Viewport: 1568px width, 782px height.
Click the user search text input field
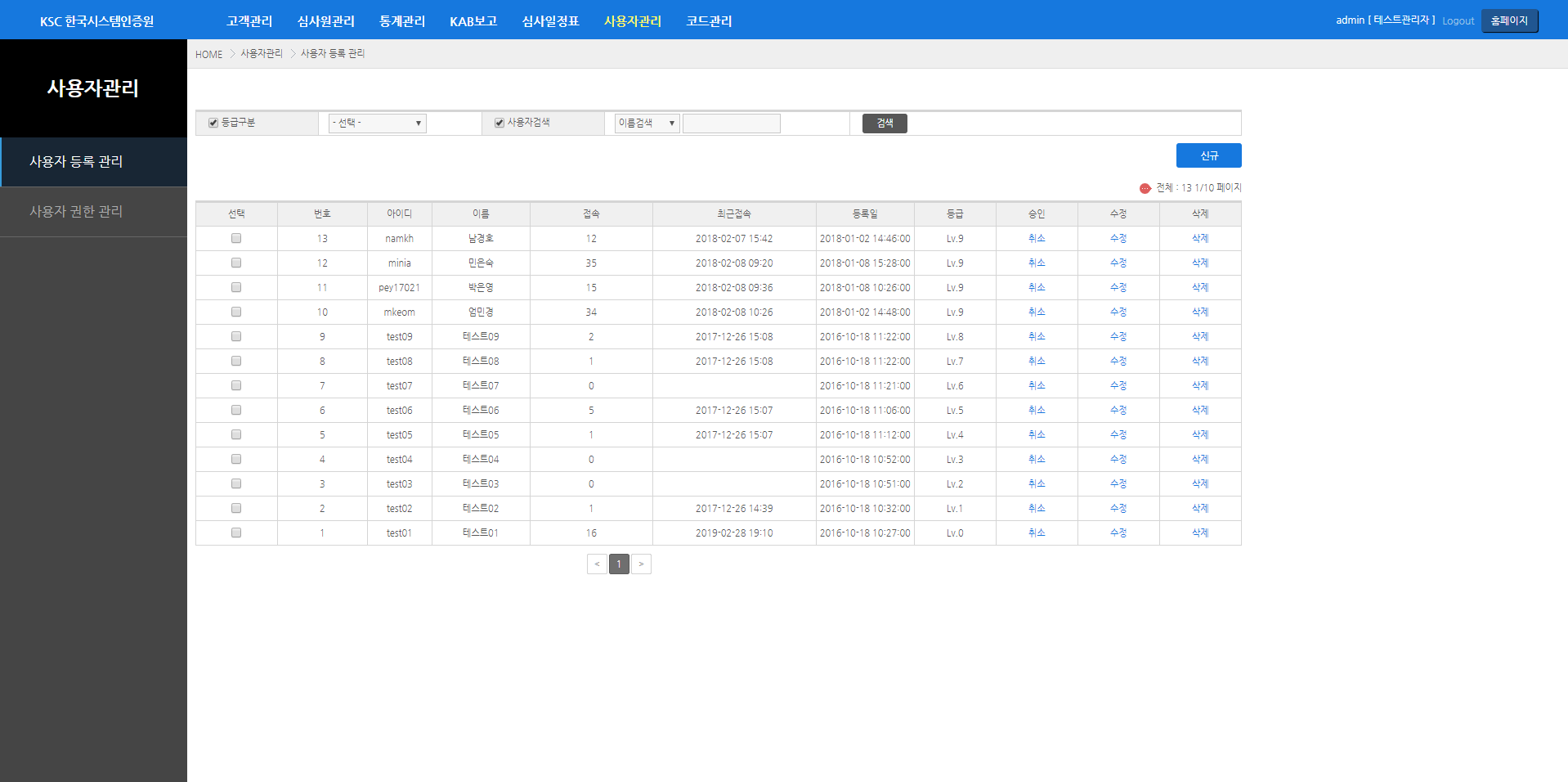(731, 124)
